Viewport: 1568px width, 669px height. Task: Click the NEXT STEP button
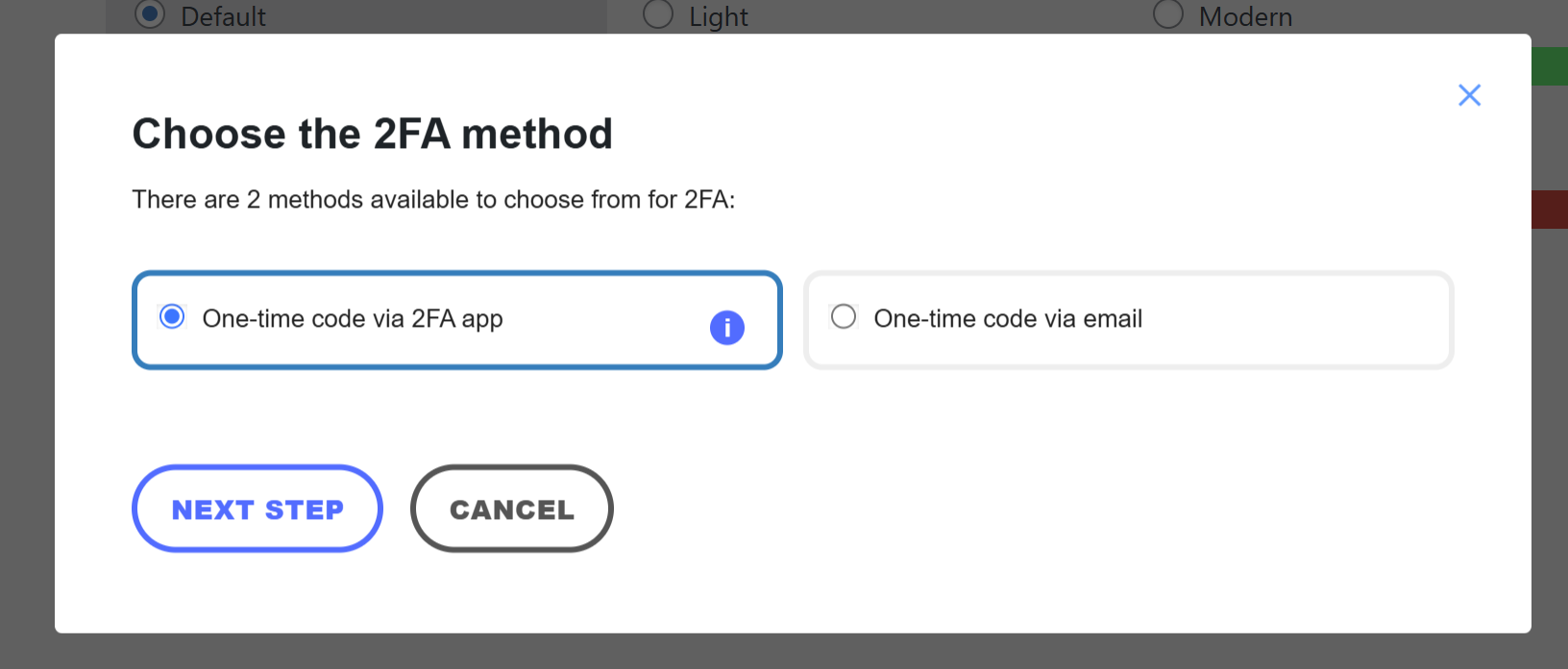(257, 508)
